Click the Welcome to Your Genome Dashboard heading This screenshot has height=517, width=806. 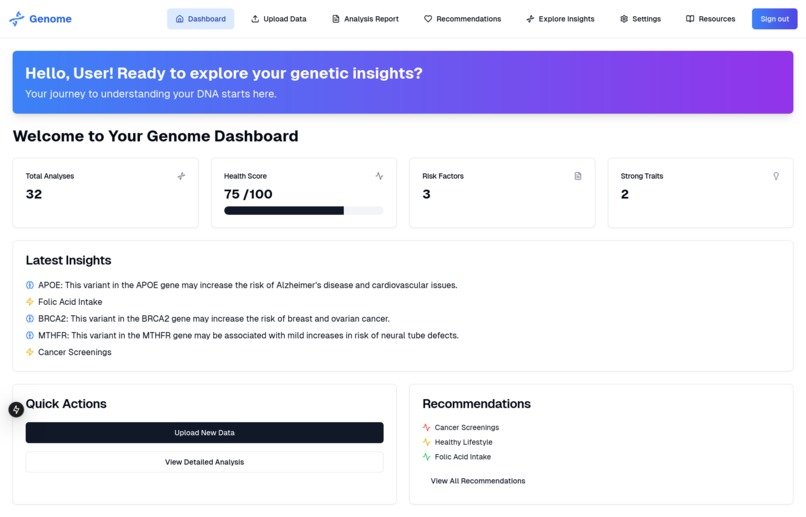click(155, 136)
